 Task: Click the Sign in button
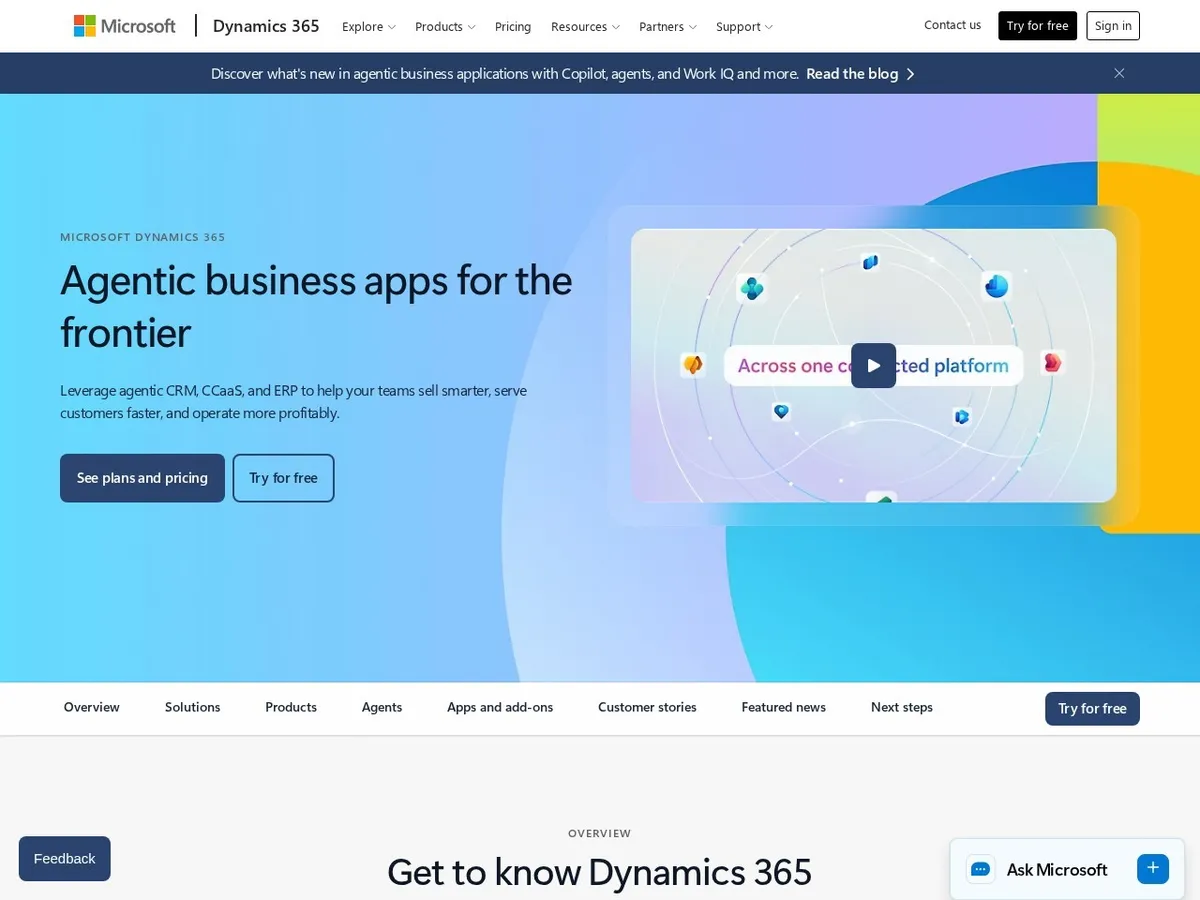pyautogui.click(x=1113, y=26)
